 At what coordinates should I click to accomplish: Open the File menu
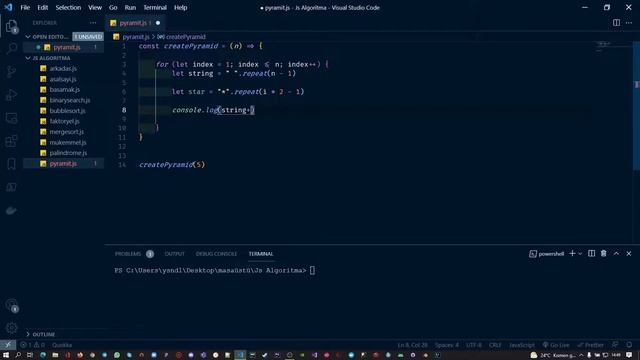[x=25, y=7]
